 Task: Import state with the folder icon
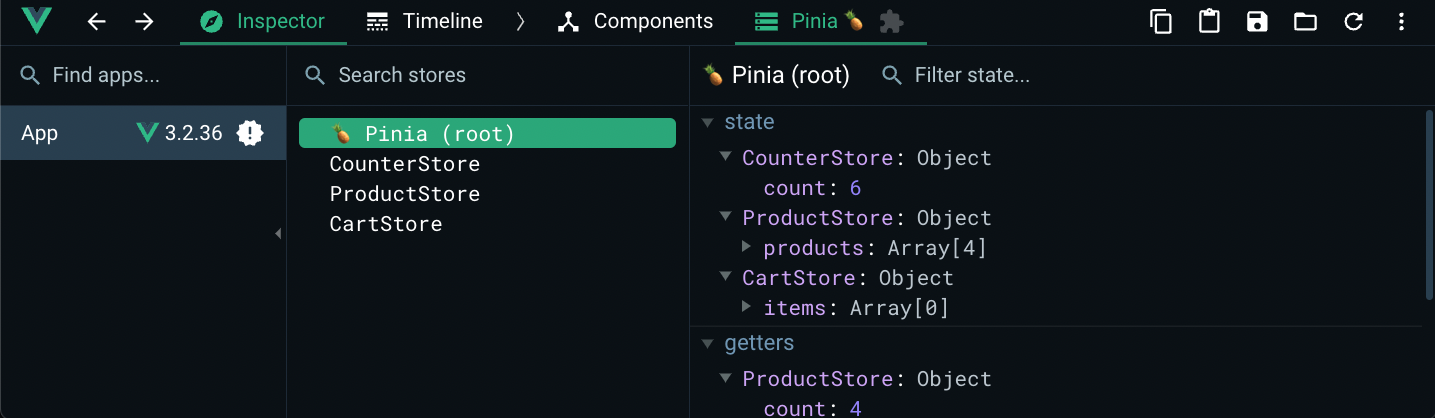[x=1305, y=21]
